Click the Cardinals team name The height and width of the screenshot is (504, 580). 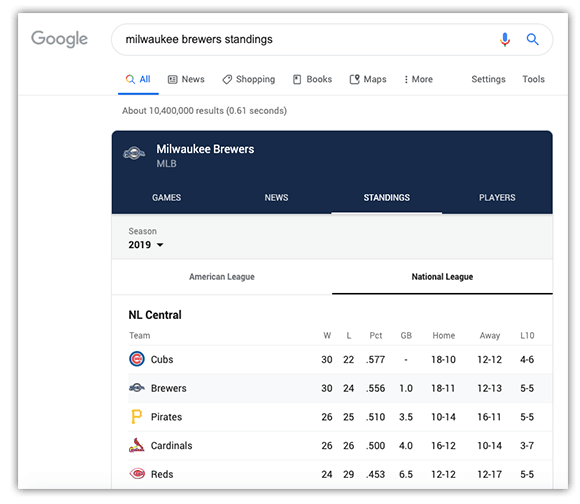point(172,446)
